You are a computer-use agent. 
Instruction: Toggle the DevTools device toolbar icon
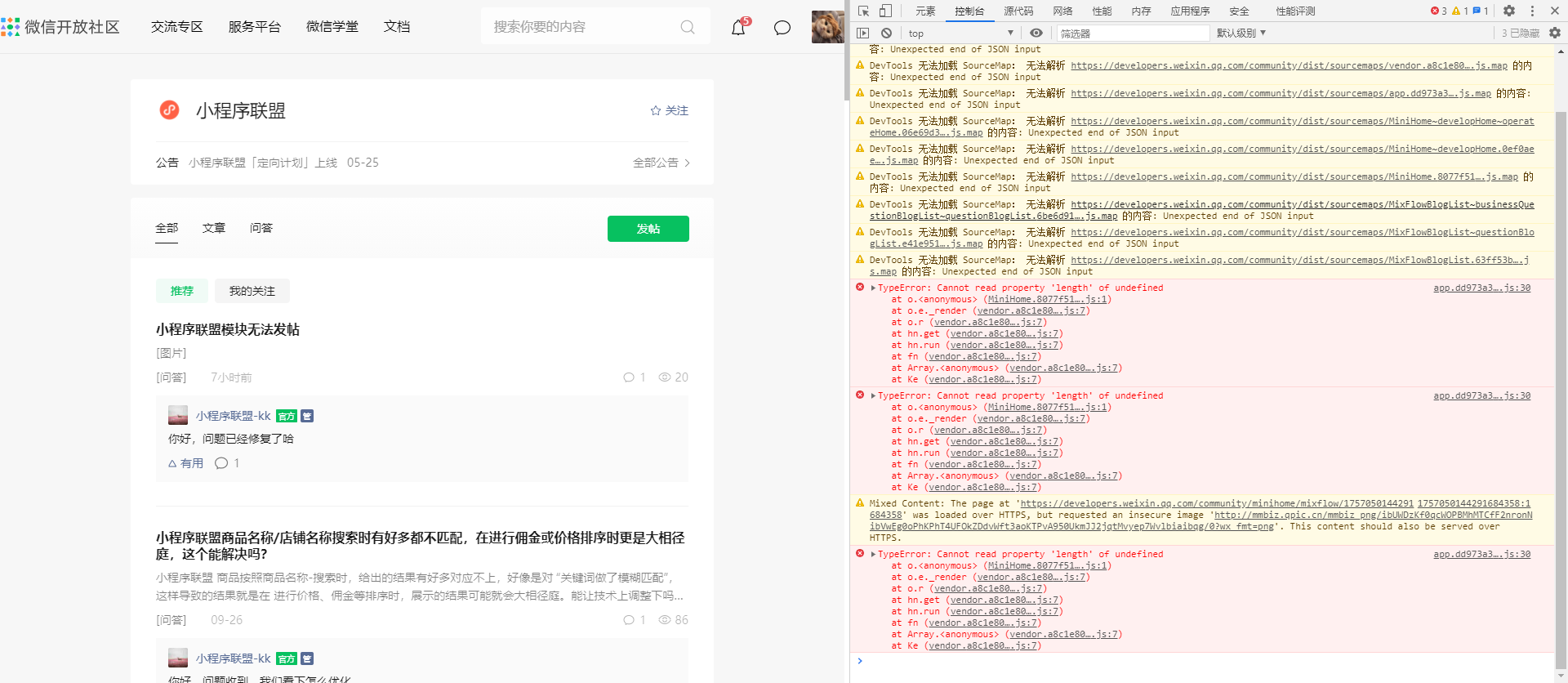click(885, 11)
